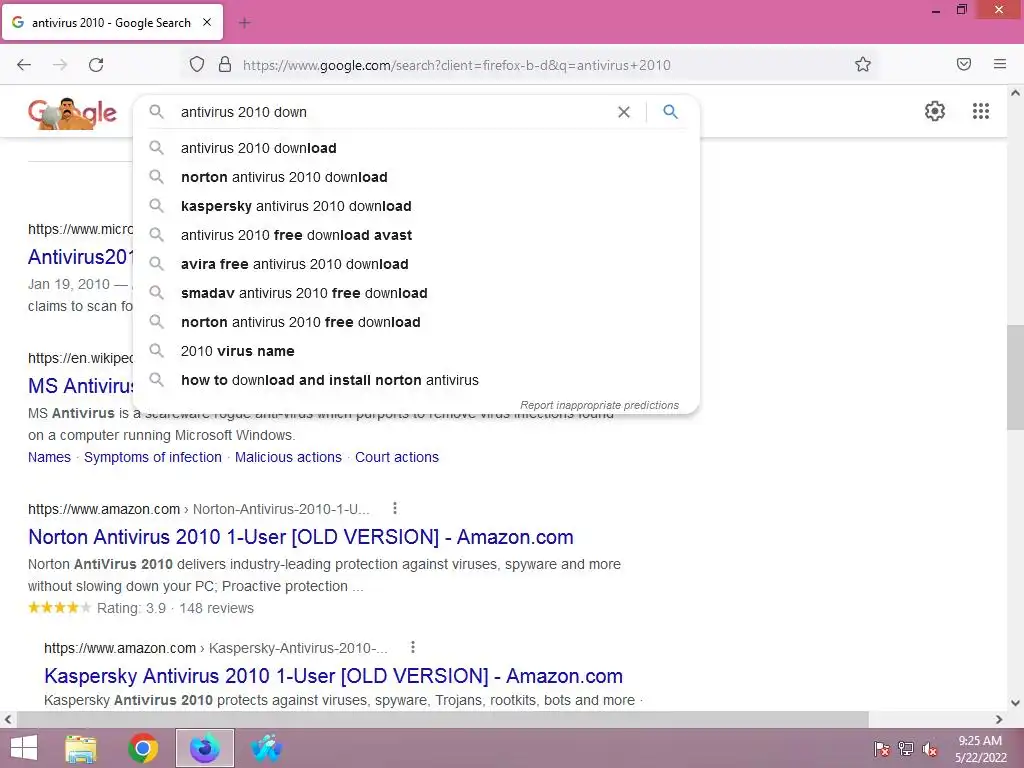Open options menu for Norton Amazon result

click(x=394, y=508)
